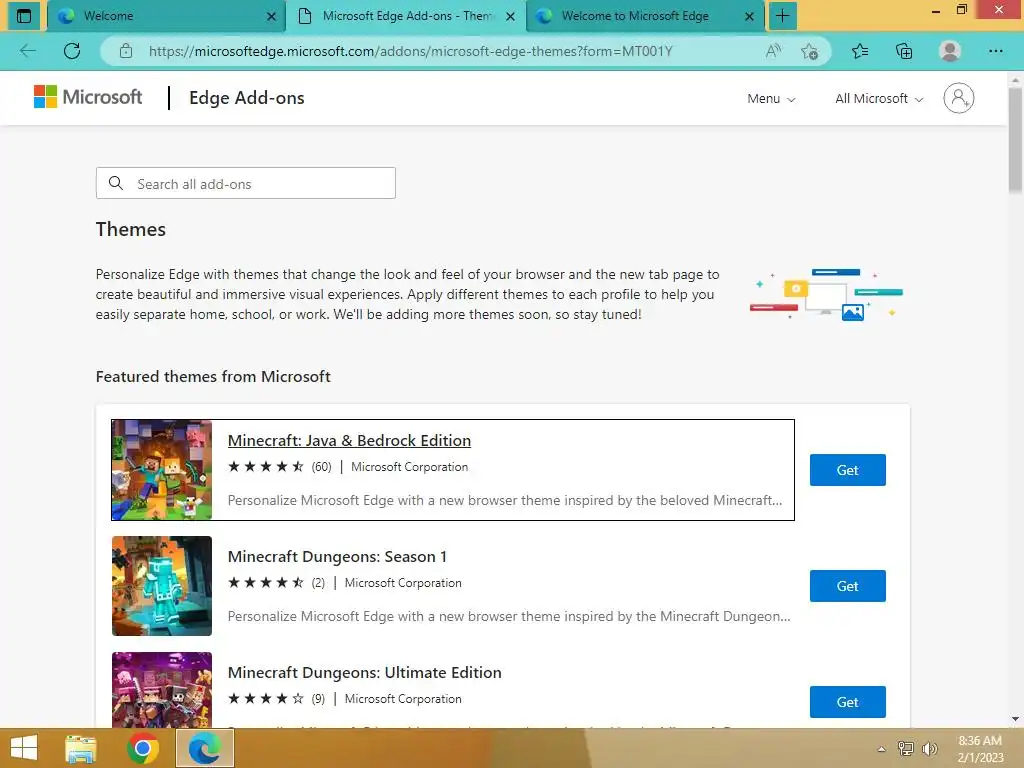Open Edge Settings and more ellipsis
This screenshot has height=768, width=1024.
click(x=995, y=51)
